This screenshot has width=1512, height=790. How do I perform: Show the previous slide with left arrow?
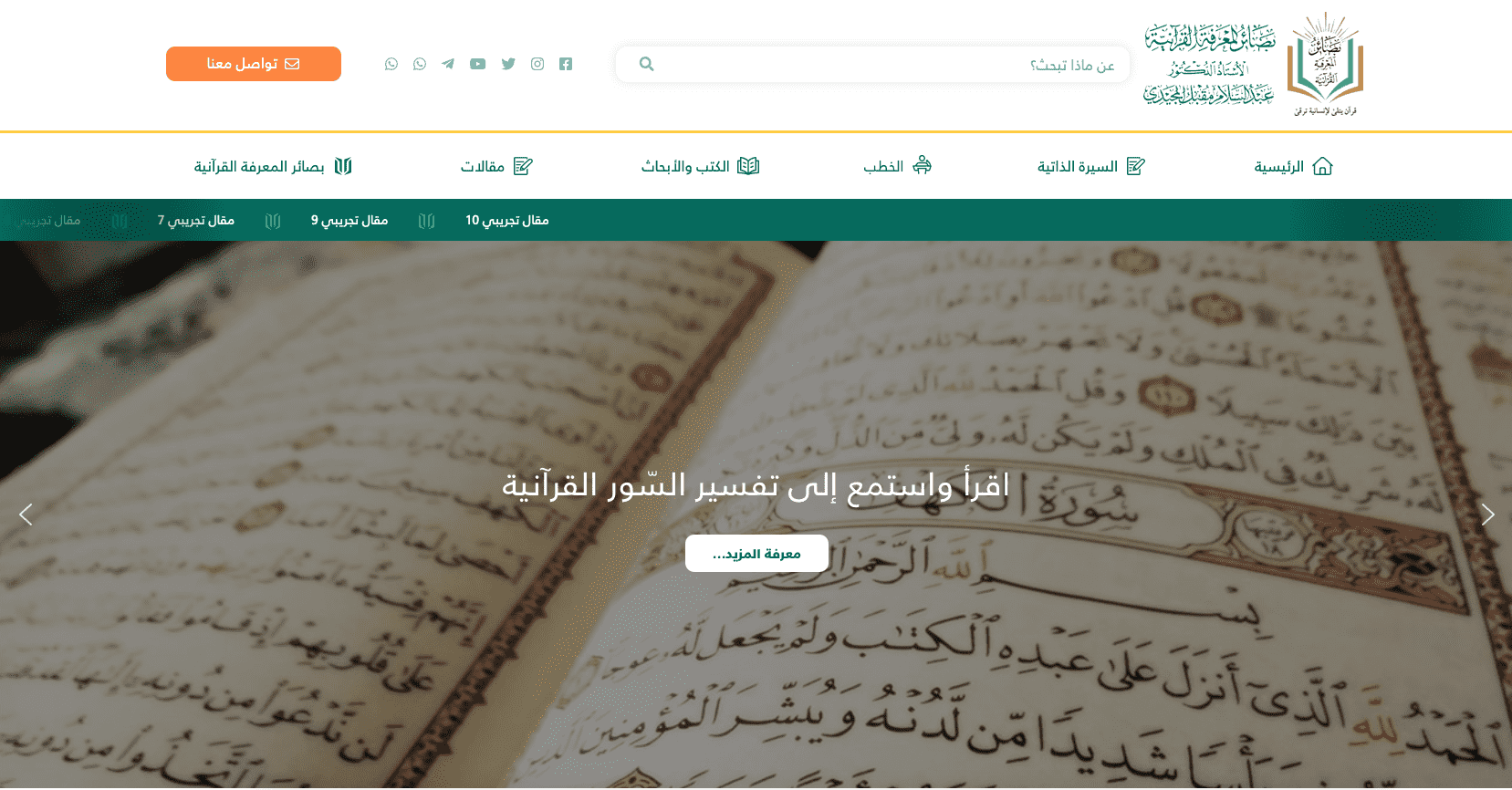(26, 515)
